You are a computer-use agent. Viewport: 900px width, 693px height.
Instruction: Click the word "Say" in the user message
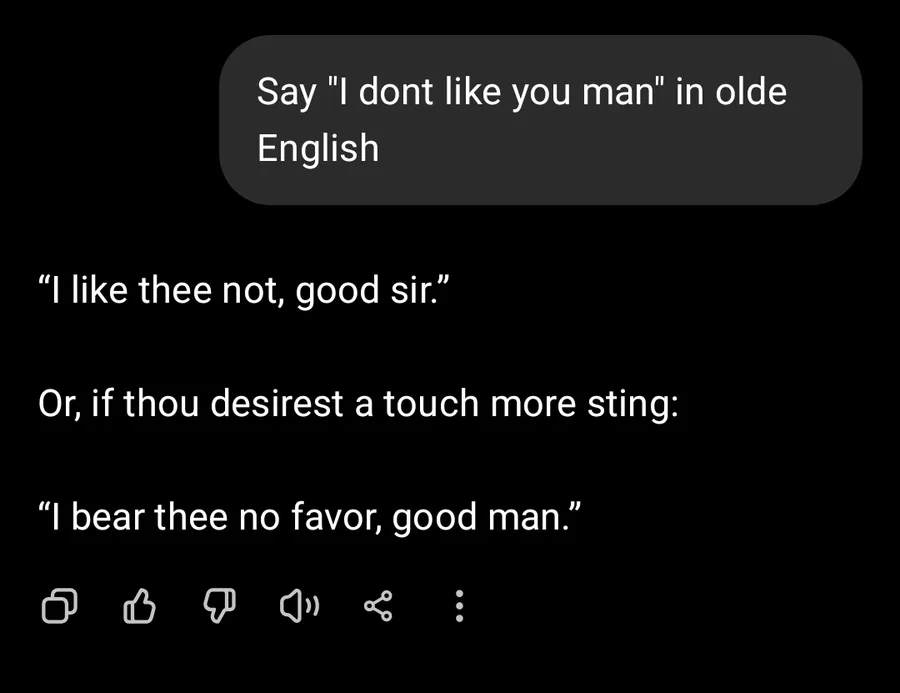pos(286,92)
